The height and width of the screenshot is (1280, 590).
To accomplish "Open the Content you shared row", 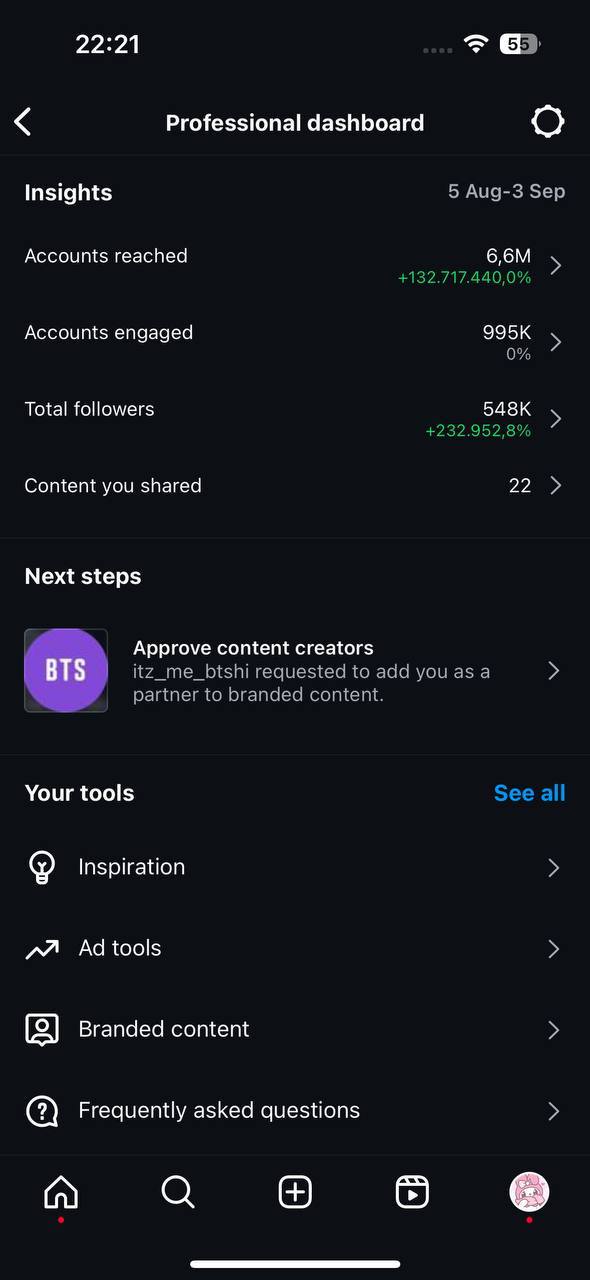I will [x=295, y=486].
